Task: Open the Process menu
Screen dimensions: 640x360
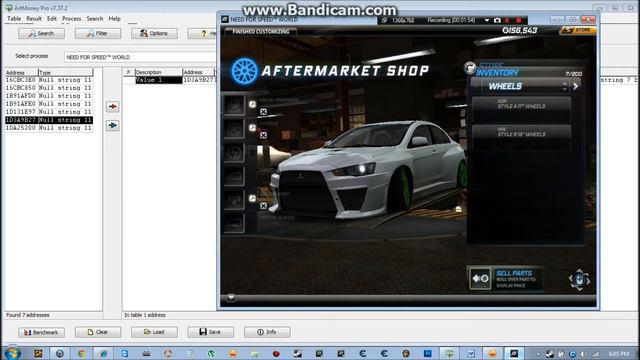Action: click(x=71, y=19)
